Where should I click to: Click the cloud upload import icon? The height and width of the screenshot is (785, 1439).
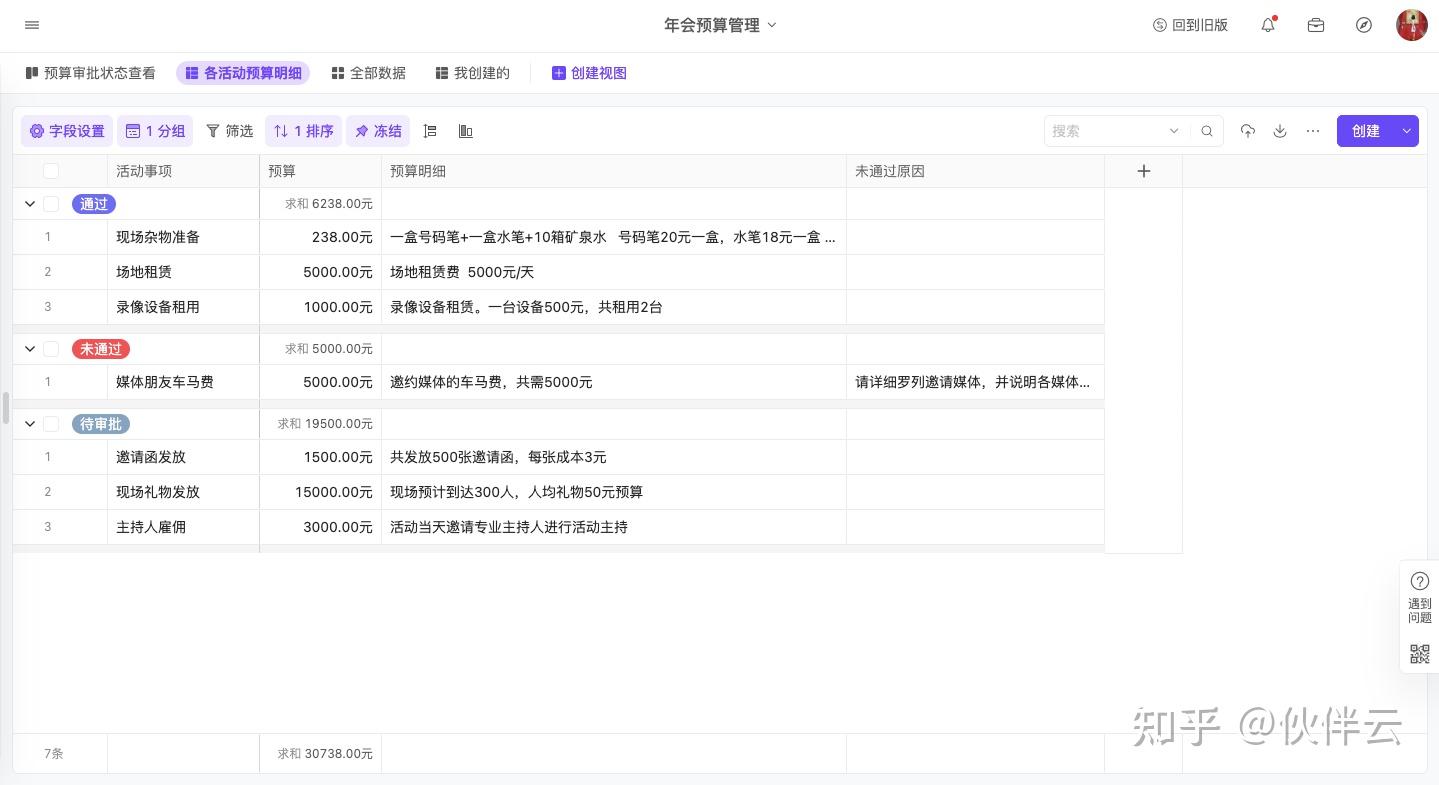pos(1247,131)
